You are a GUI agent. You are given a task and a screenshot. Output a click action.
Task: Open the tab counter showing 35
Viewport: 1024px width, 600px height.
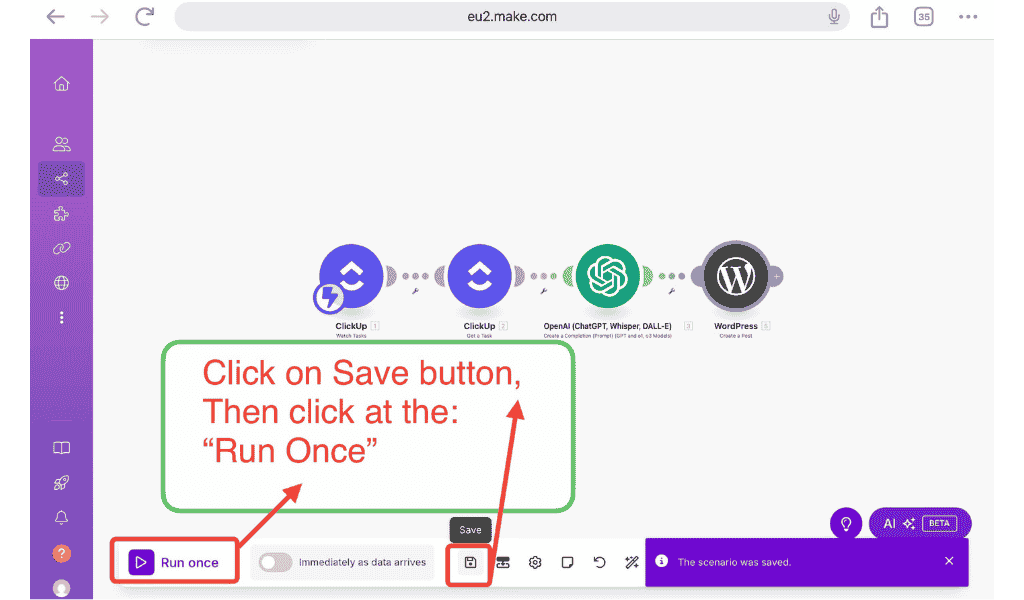pos(923,17)
